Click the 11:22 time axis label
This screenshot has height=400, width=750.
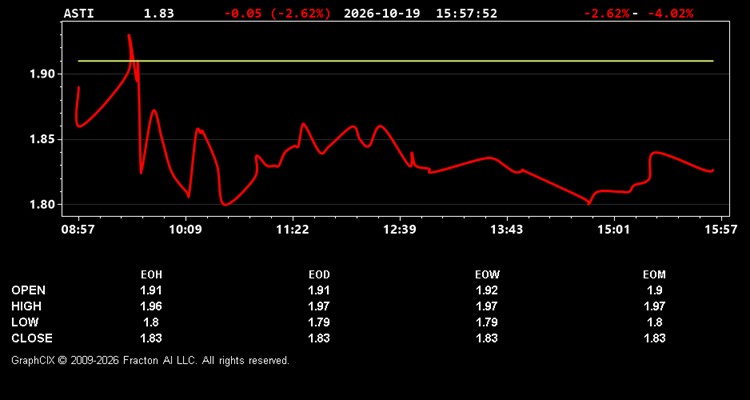tap(292, 229)
